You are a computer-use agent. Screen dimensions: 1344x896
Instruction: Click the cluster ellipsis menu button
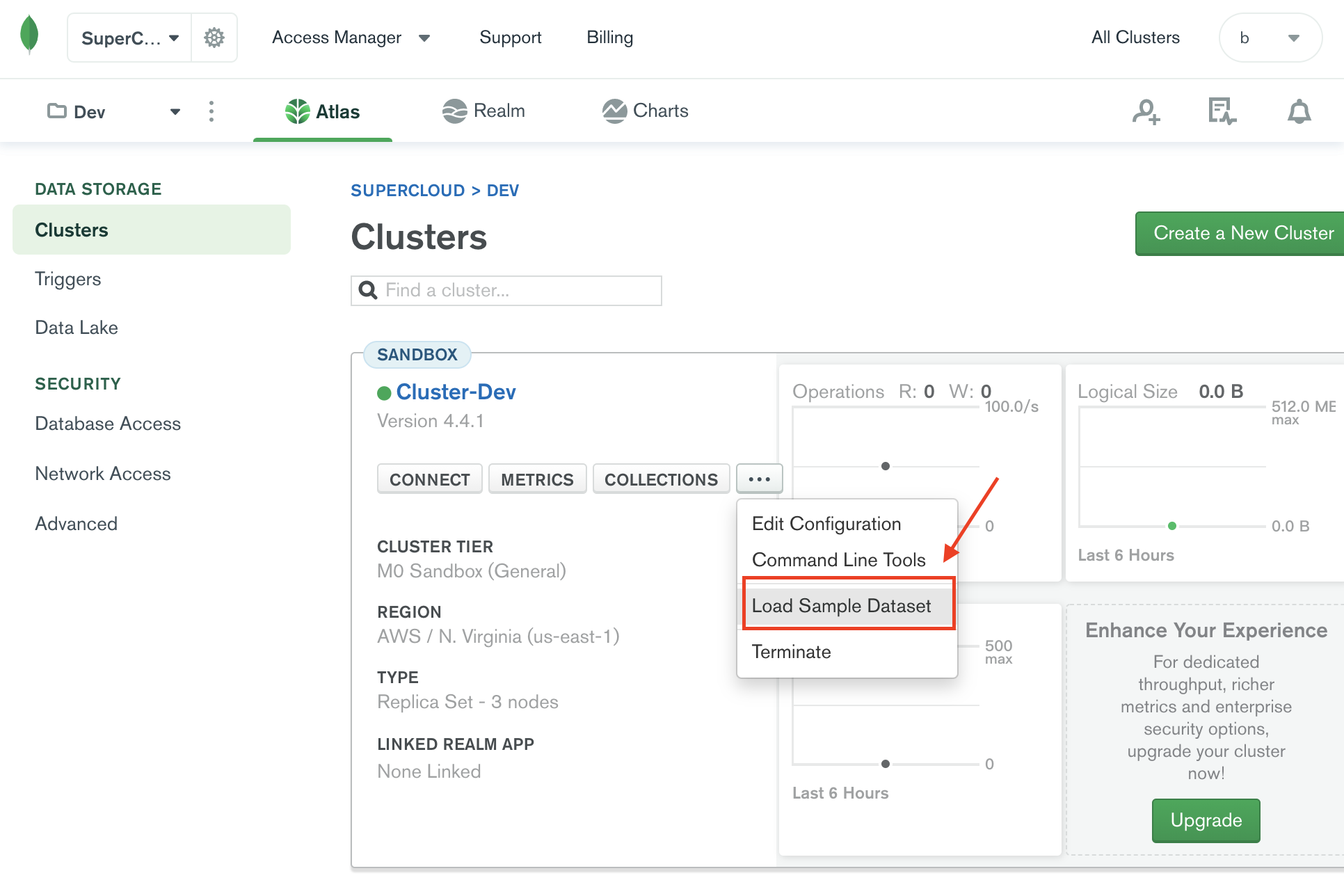click(759, 479)
